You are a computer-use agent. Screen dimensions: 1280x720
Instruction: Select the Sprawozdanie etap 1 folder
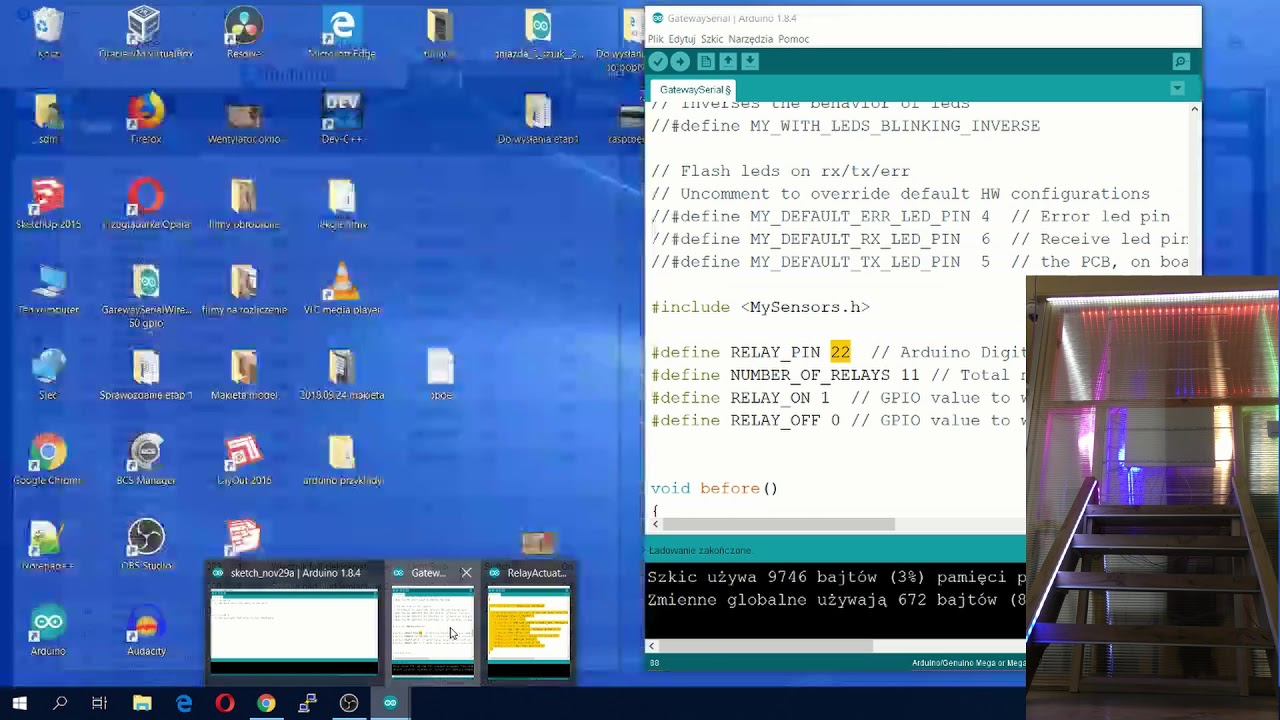(146, 374)
